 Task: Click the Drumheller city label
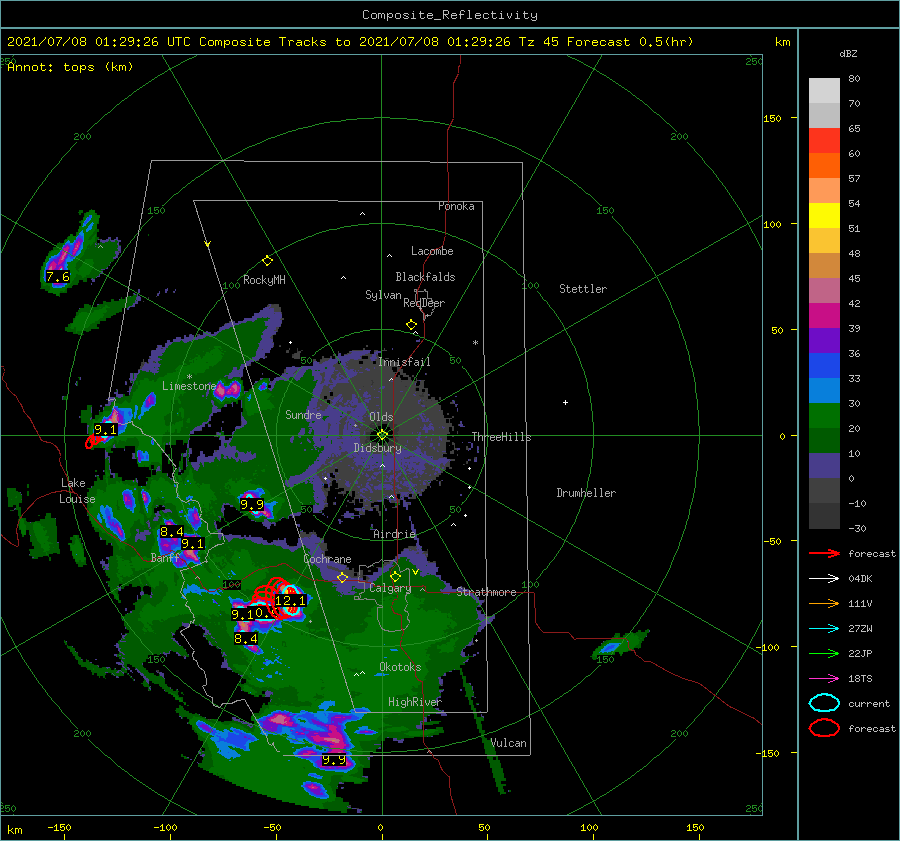tap(586, 493)
